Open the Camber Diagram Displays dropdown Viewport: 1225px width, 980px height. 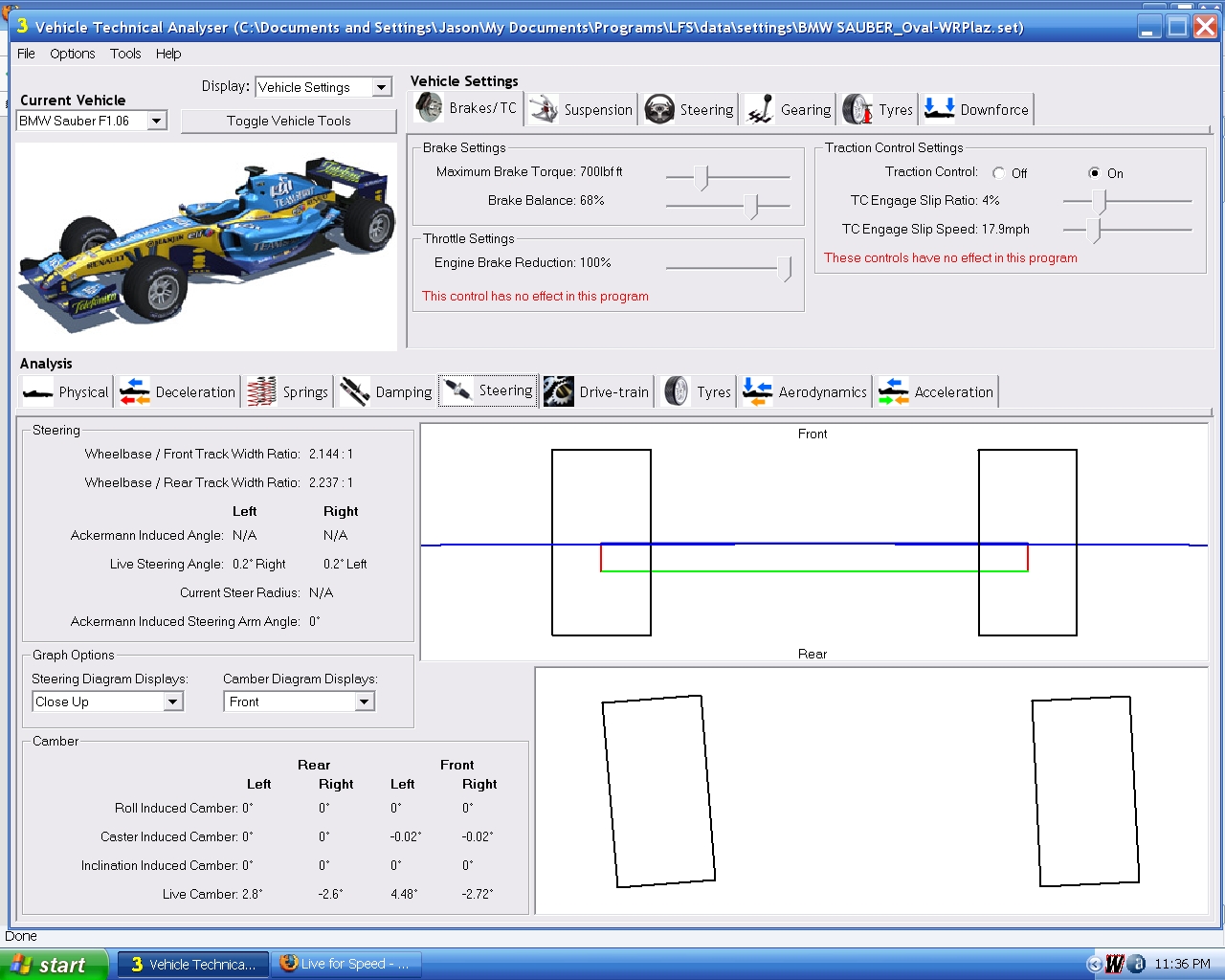click(x=364, y=702)
